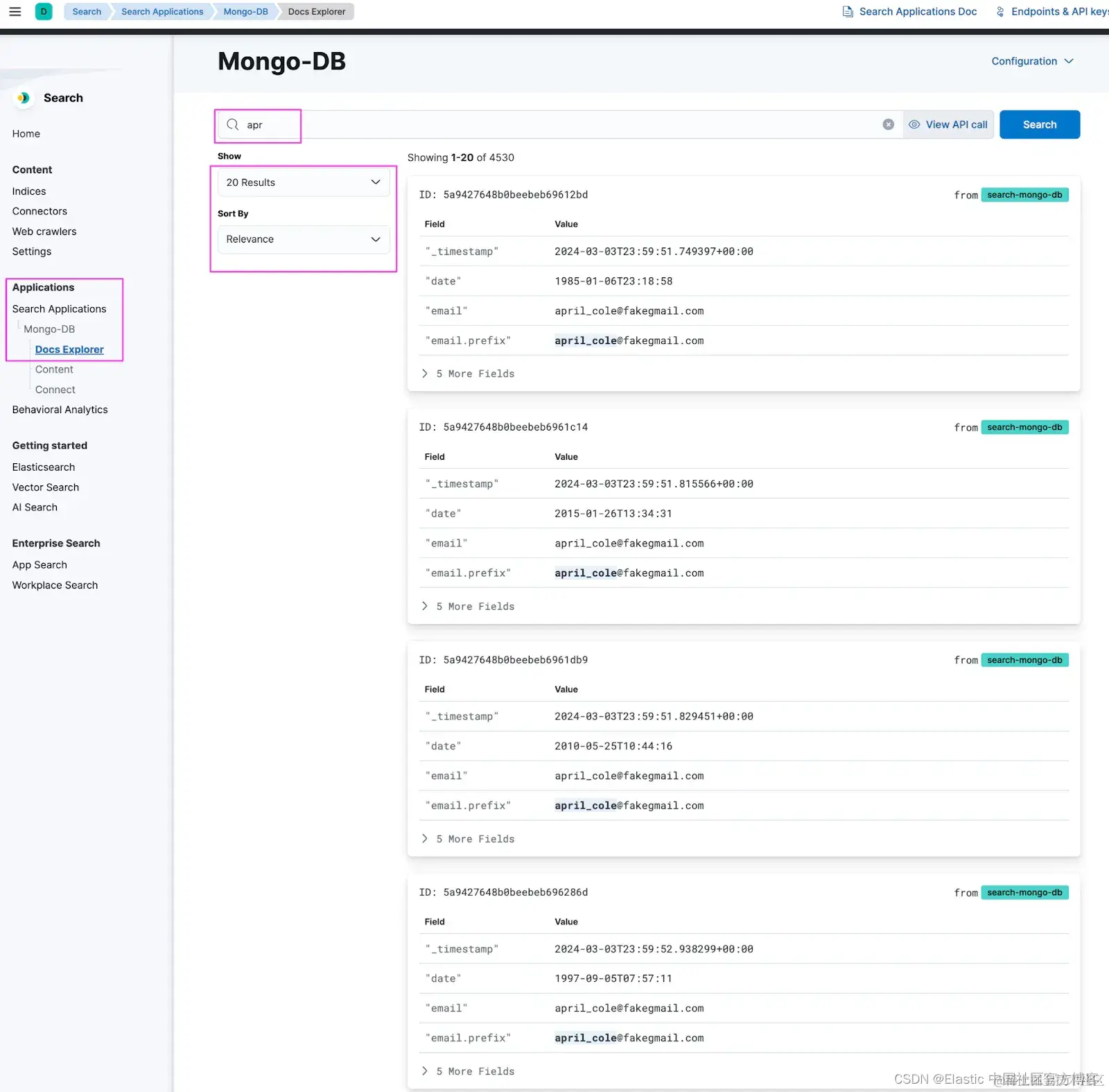Click the Elastic Search logo in sidebar
Screen dimensions: 1109x1092
click(x=24, y=98)
